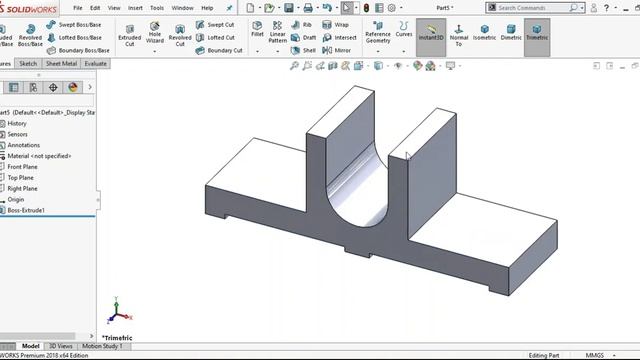Image resolution: width=640 pixels, height=360 pixels.
Task: Open the Curves tool
Action: tap(404, 29)
